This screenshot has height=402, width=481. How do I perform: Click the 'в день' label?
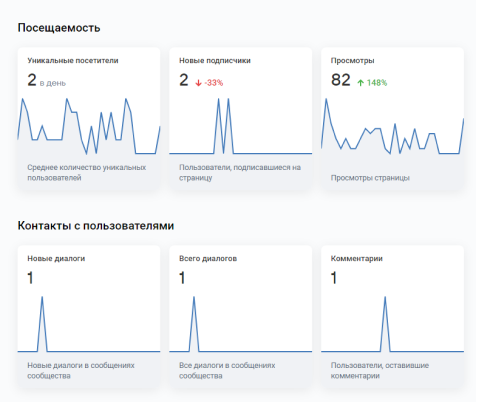(53, 83)
